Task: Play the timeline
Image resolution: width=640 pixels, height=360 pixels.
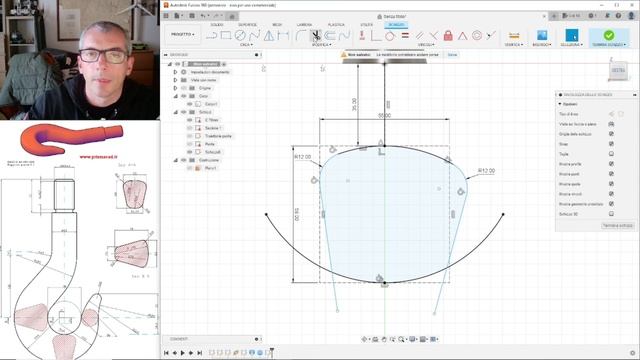Action: pyautogui.click(x=182, y=353)
